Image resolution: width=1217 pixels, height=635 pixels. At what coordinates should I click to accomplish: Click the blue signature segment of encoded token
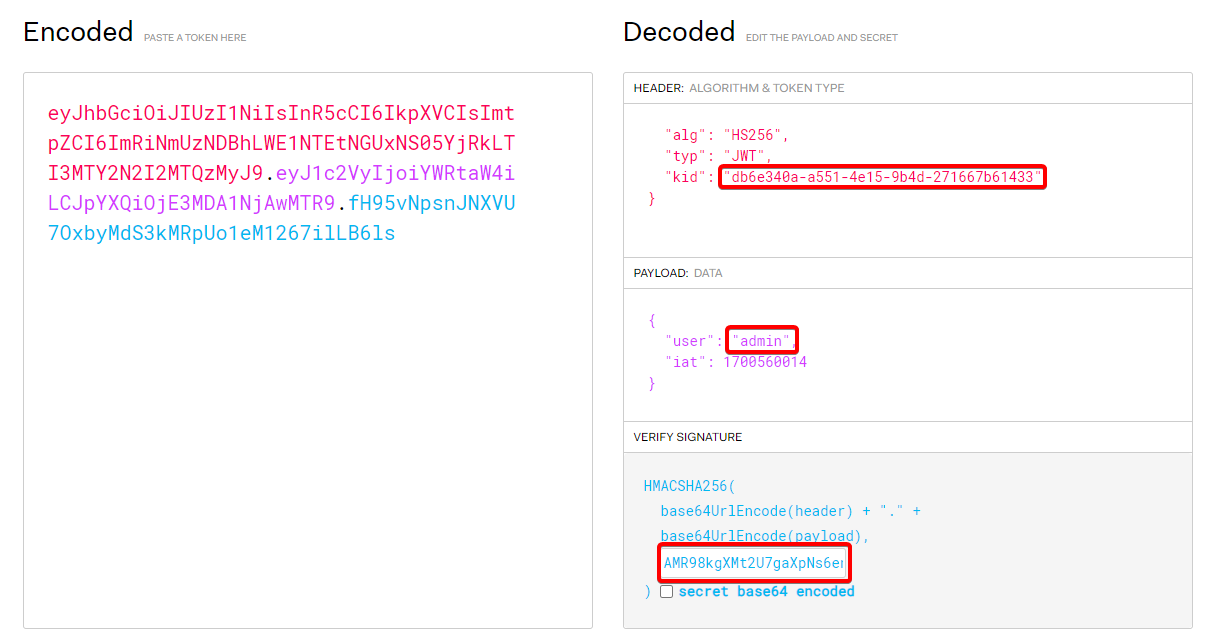click(220, 234)
